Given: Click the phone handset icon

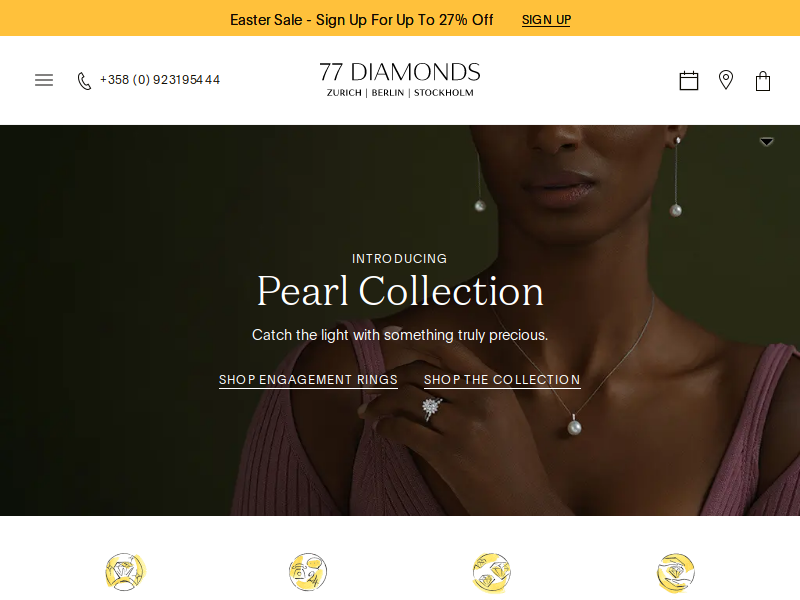Looking at the screenshot, I should 84,81.
